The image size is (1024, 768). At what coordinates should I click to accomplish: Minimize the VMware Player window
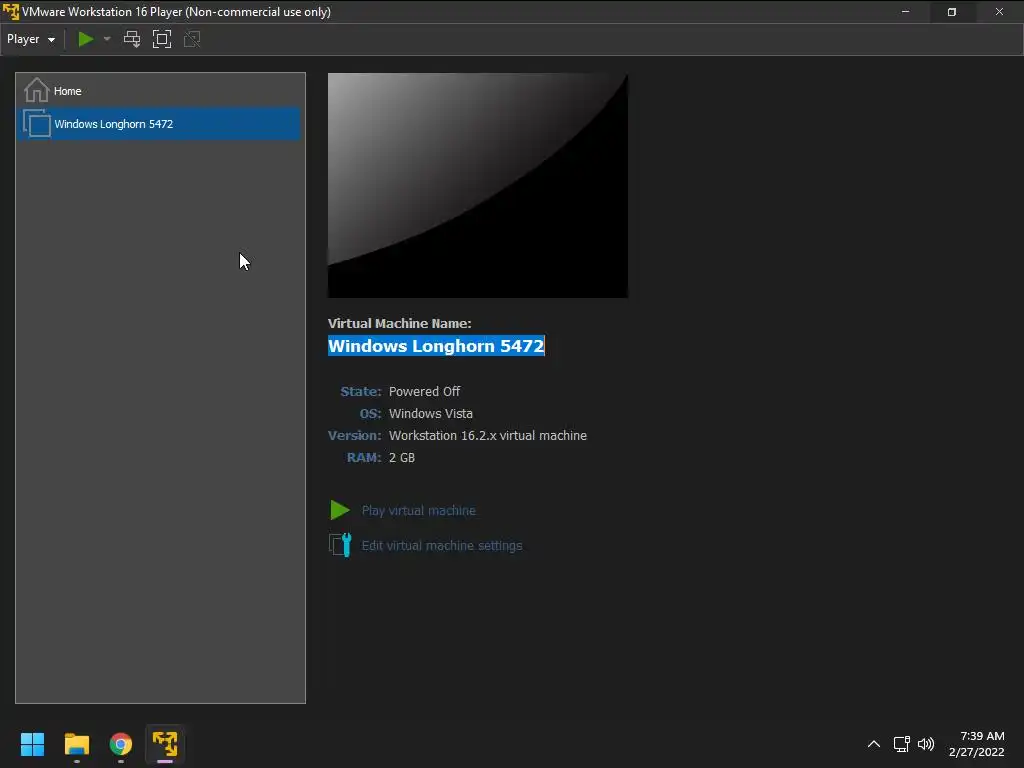click(905, 12)
